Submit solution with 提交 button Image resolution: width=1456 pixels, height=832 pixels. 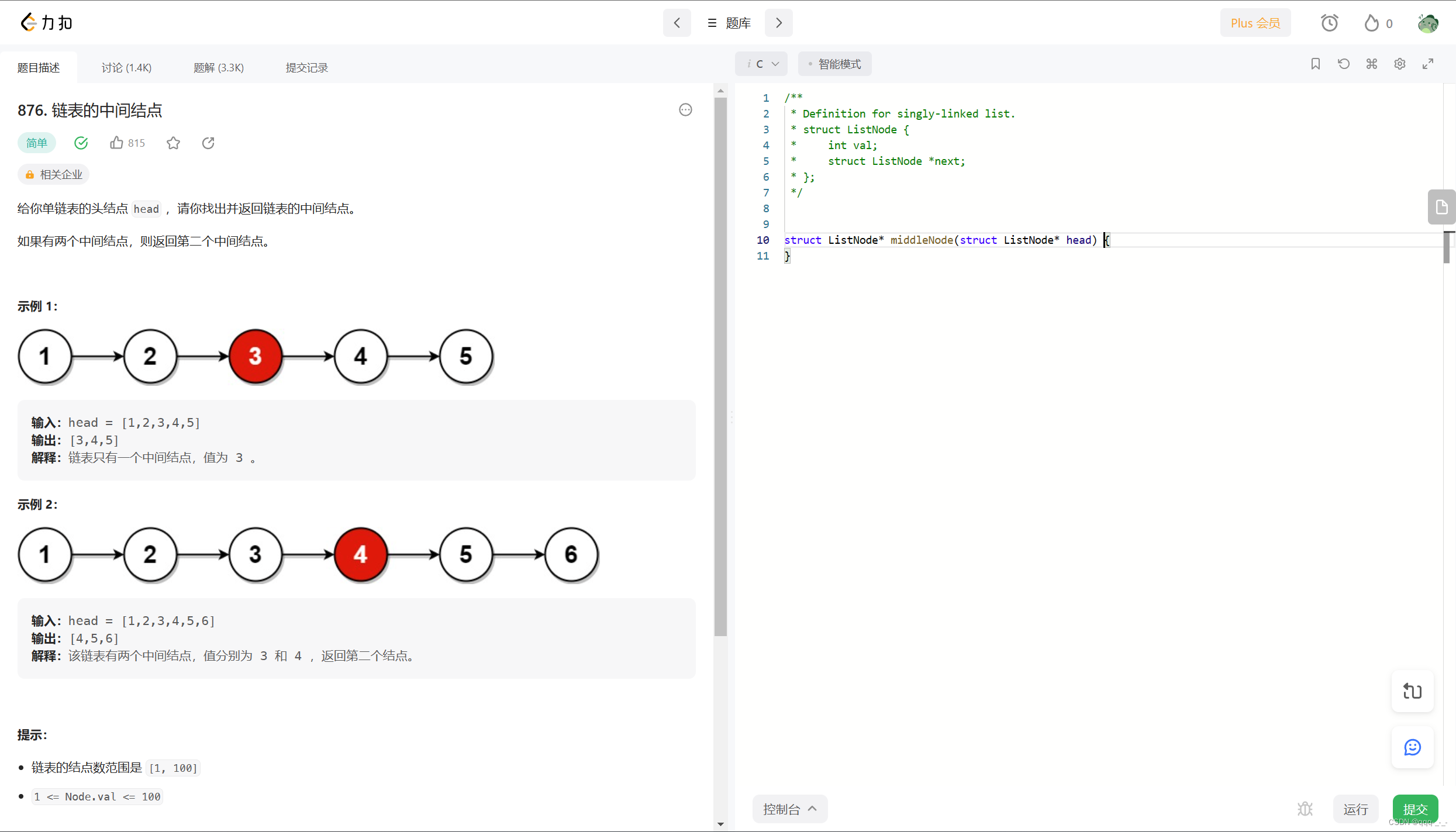(x=1415, y=809)
